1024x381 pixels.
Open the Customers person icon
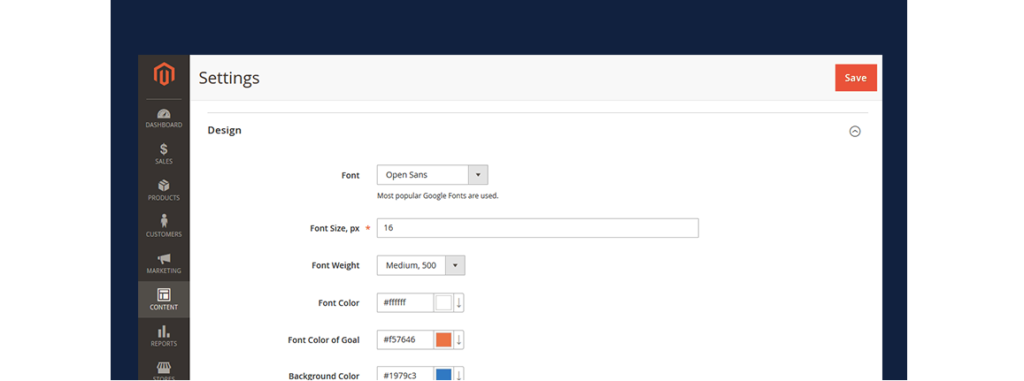coord(164,222)
